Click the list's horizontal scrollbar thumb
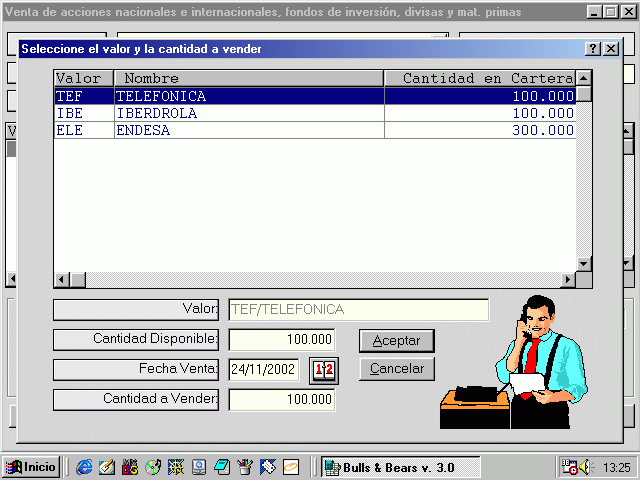 click(78, 280)
